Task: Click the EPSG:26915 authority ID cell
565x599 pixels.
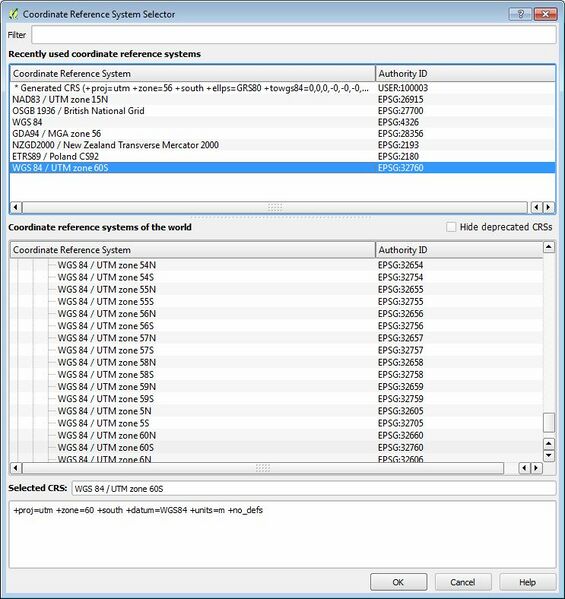Action: 400,99
